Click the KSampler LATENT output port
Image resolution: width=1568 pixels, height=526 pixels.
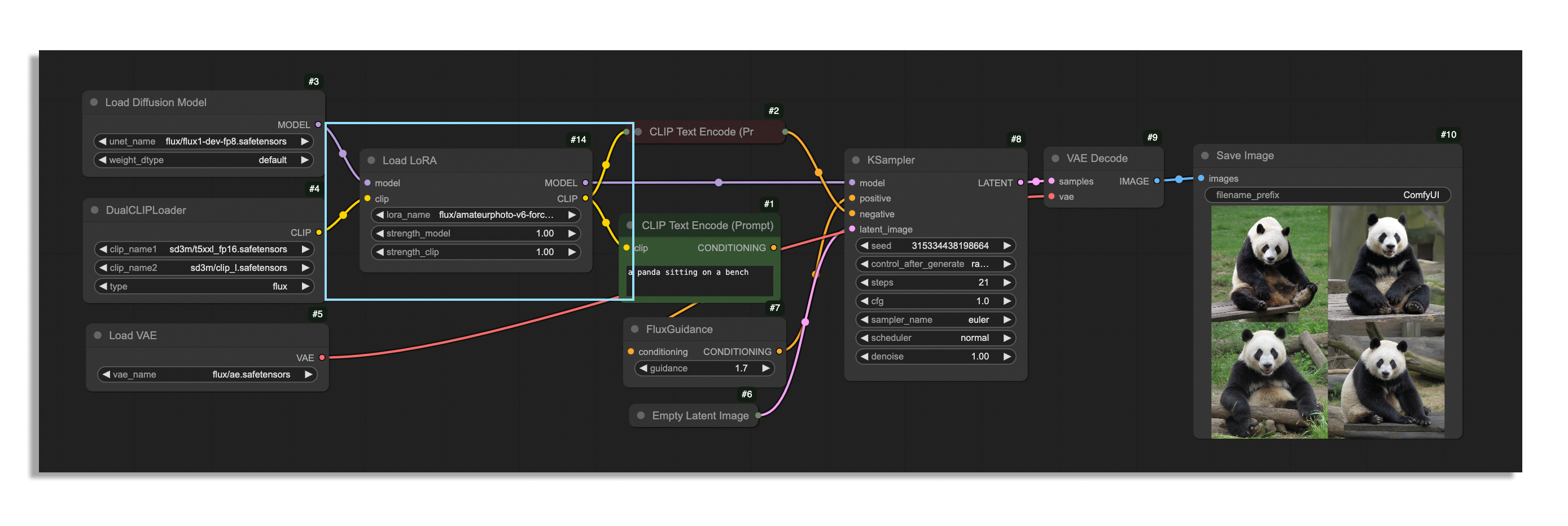click(1021, 182)
